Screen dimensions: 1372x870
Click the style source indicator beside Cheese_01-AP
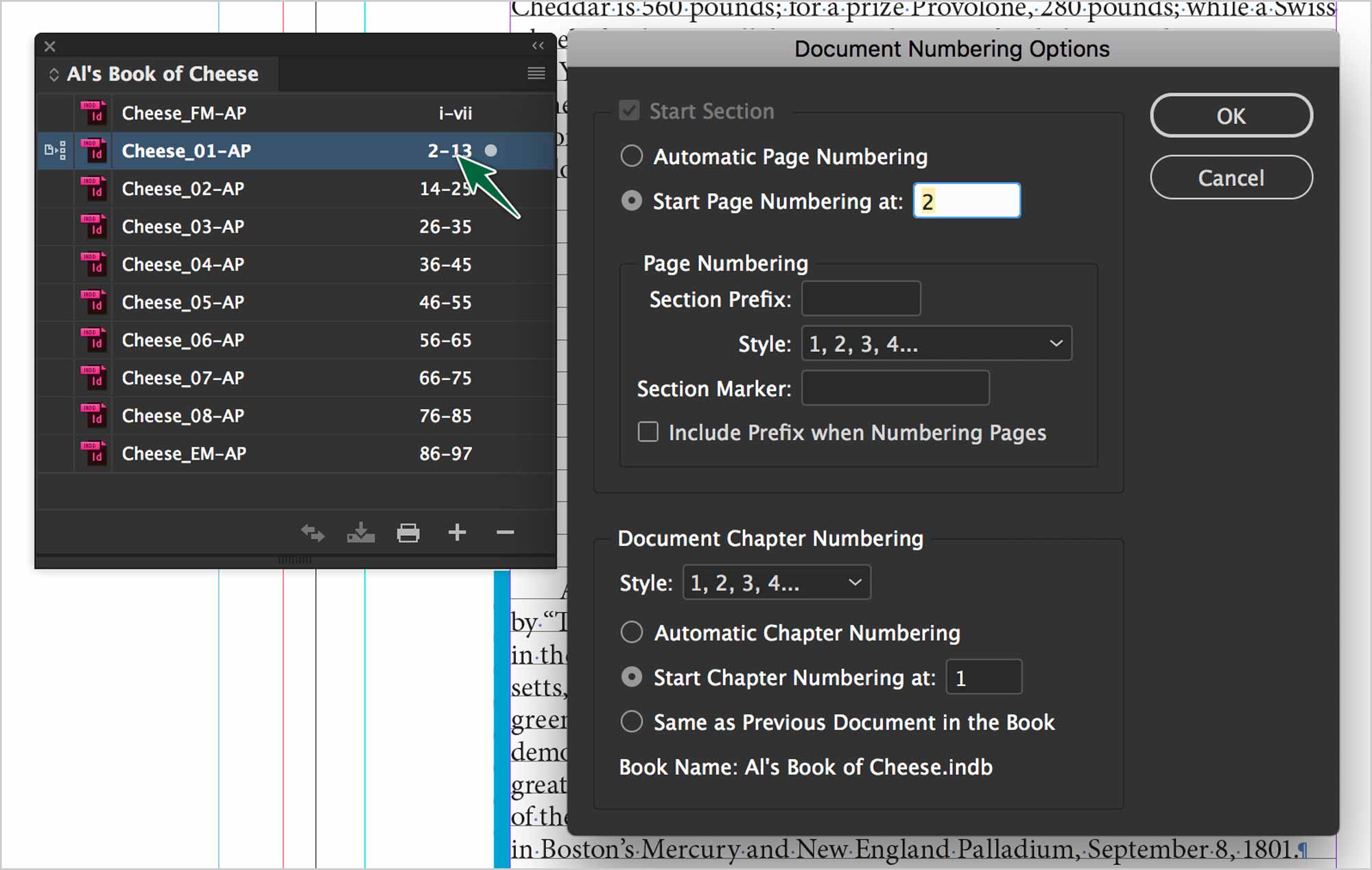(x=55, y=150)
